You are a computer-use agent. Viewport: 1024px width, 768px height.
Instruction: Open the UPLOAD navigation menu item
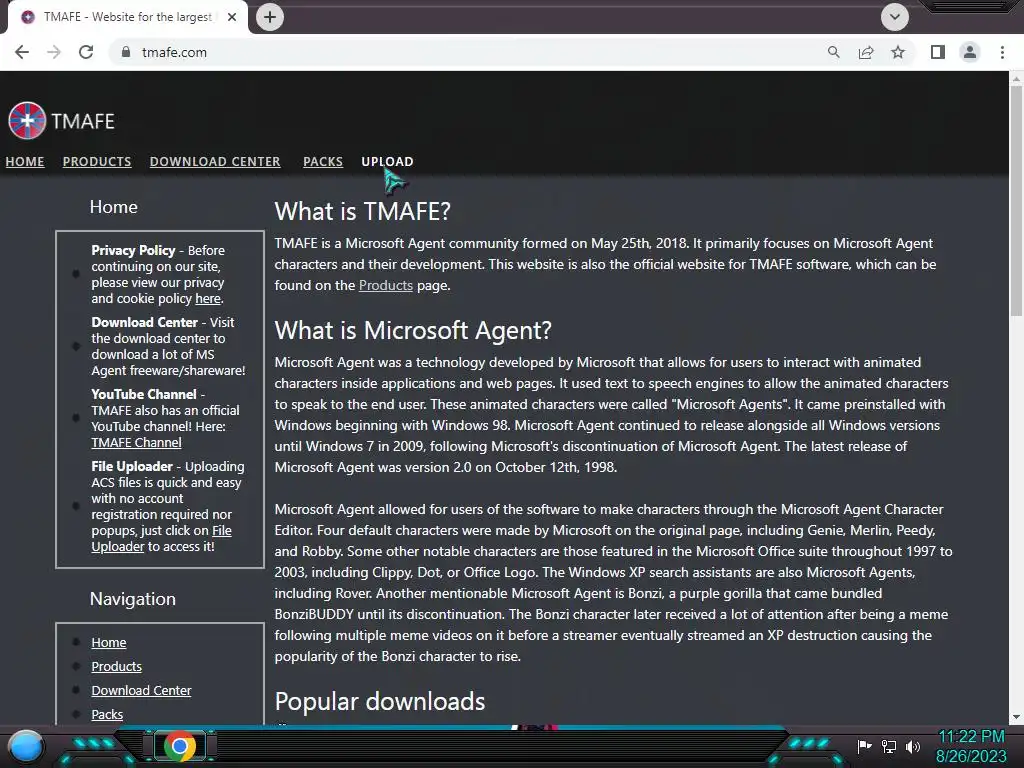click(387, 161)
